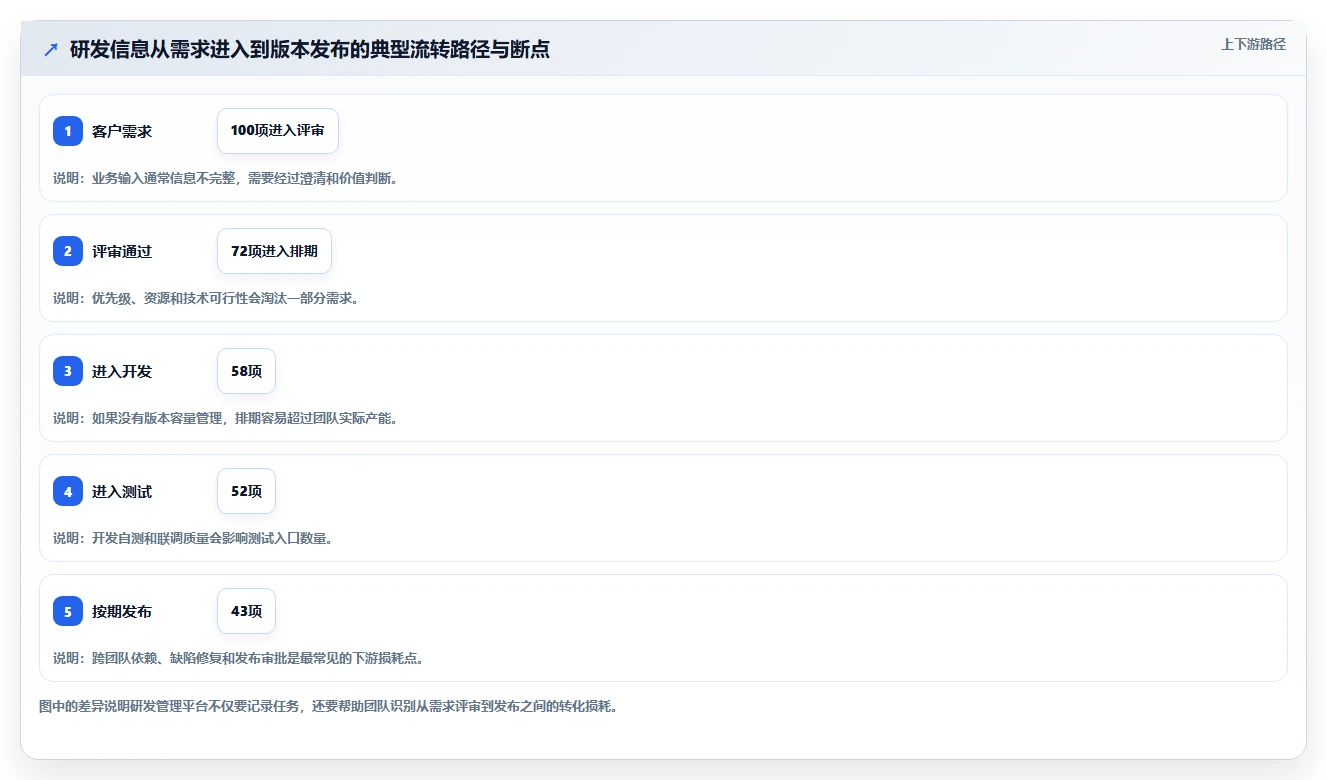Click the 58项 value chip
The width and height of the screenshot is (1327, 780).
246,371
